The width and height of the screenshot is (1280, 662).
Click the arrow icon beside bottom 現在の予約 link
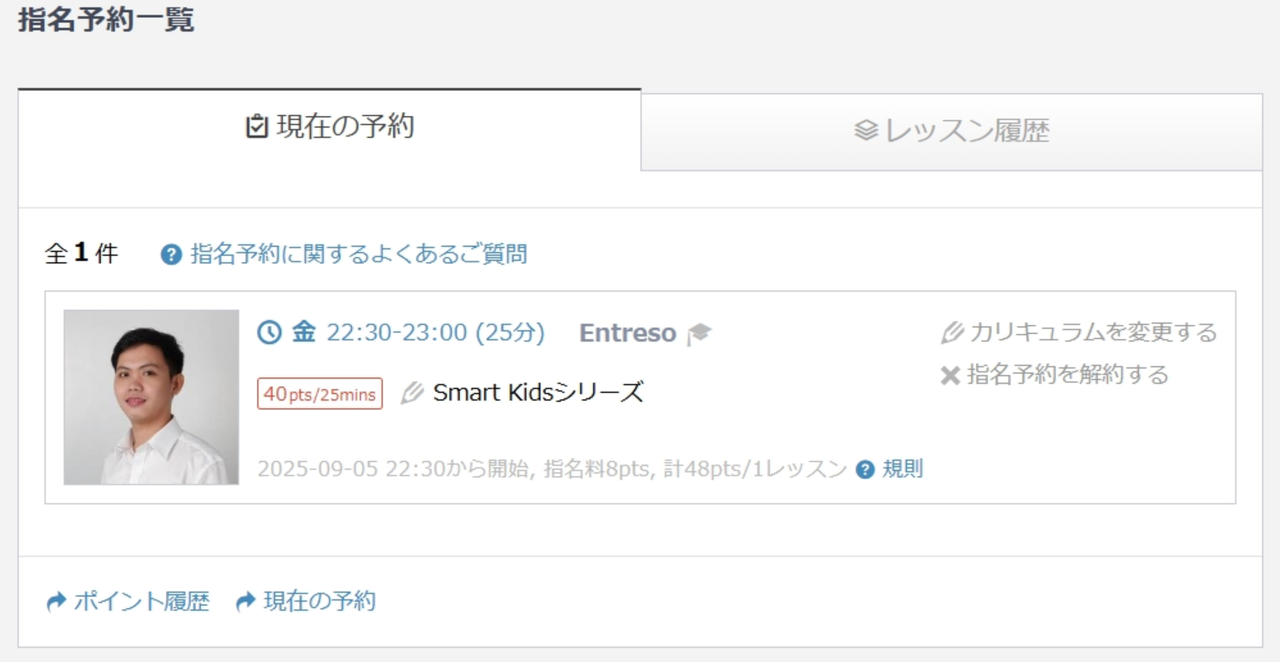(246, 602)
